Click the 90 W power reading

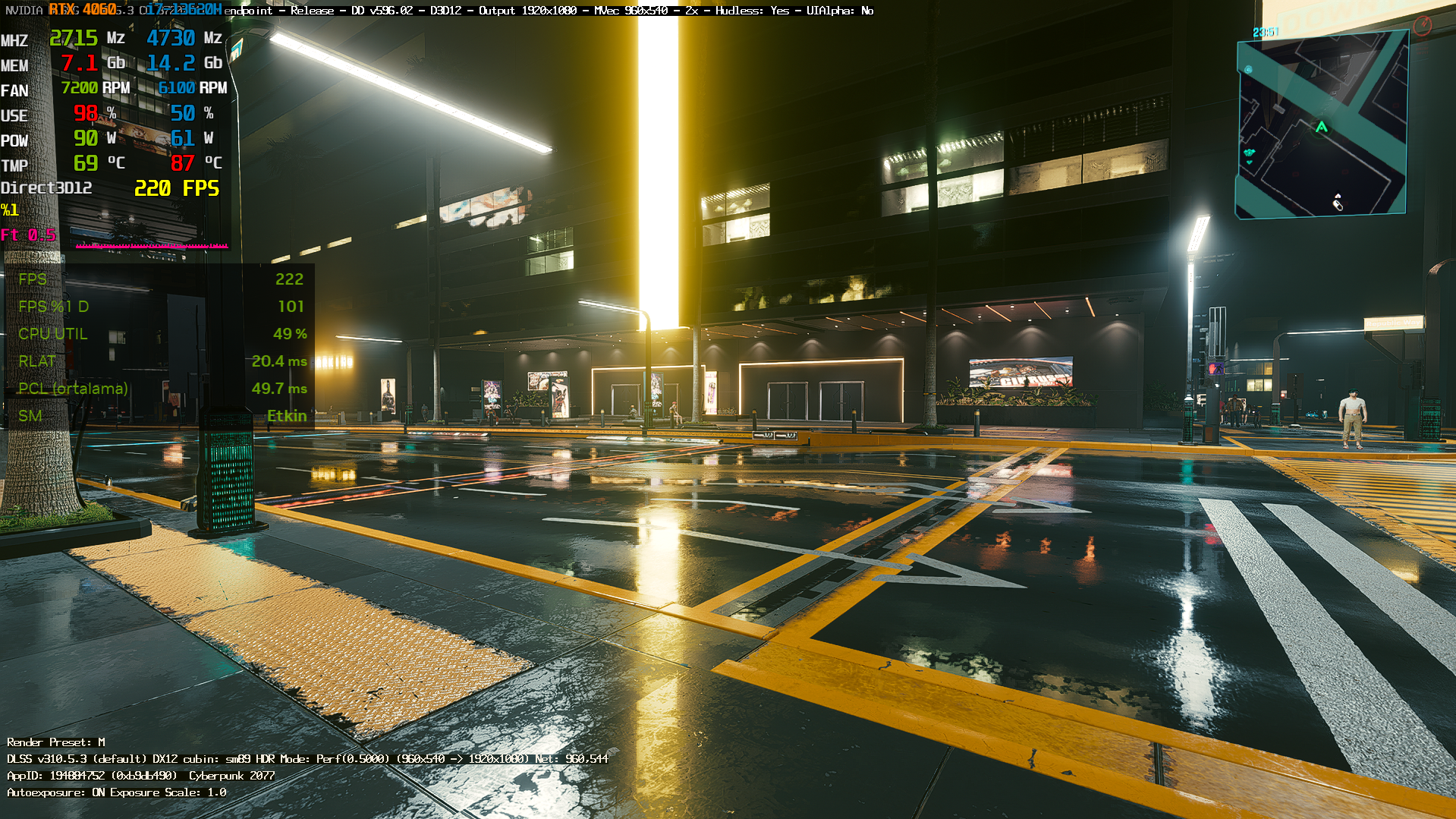click(95, 138)
